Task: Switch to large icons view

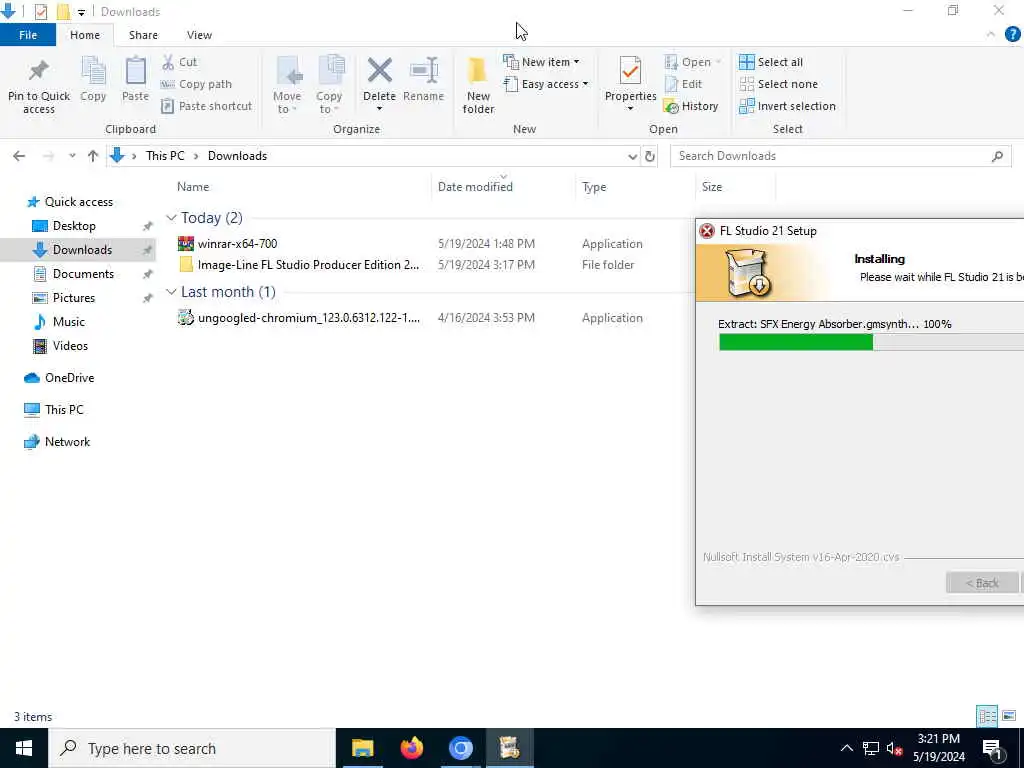Action: pos(1009,716)
